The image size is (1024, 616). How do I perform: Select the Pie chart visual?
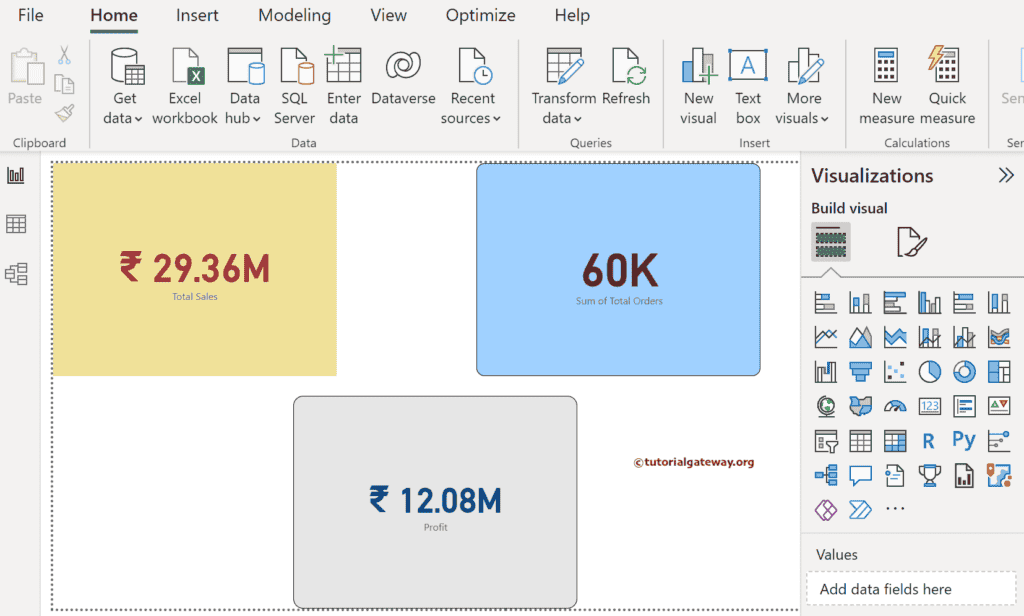pyautogui.click(x=929, y=371)
